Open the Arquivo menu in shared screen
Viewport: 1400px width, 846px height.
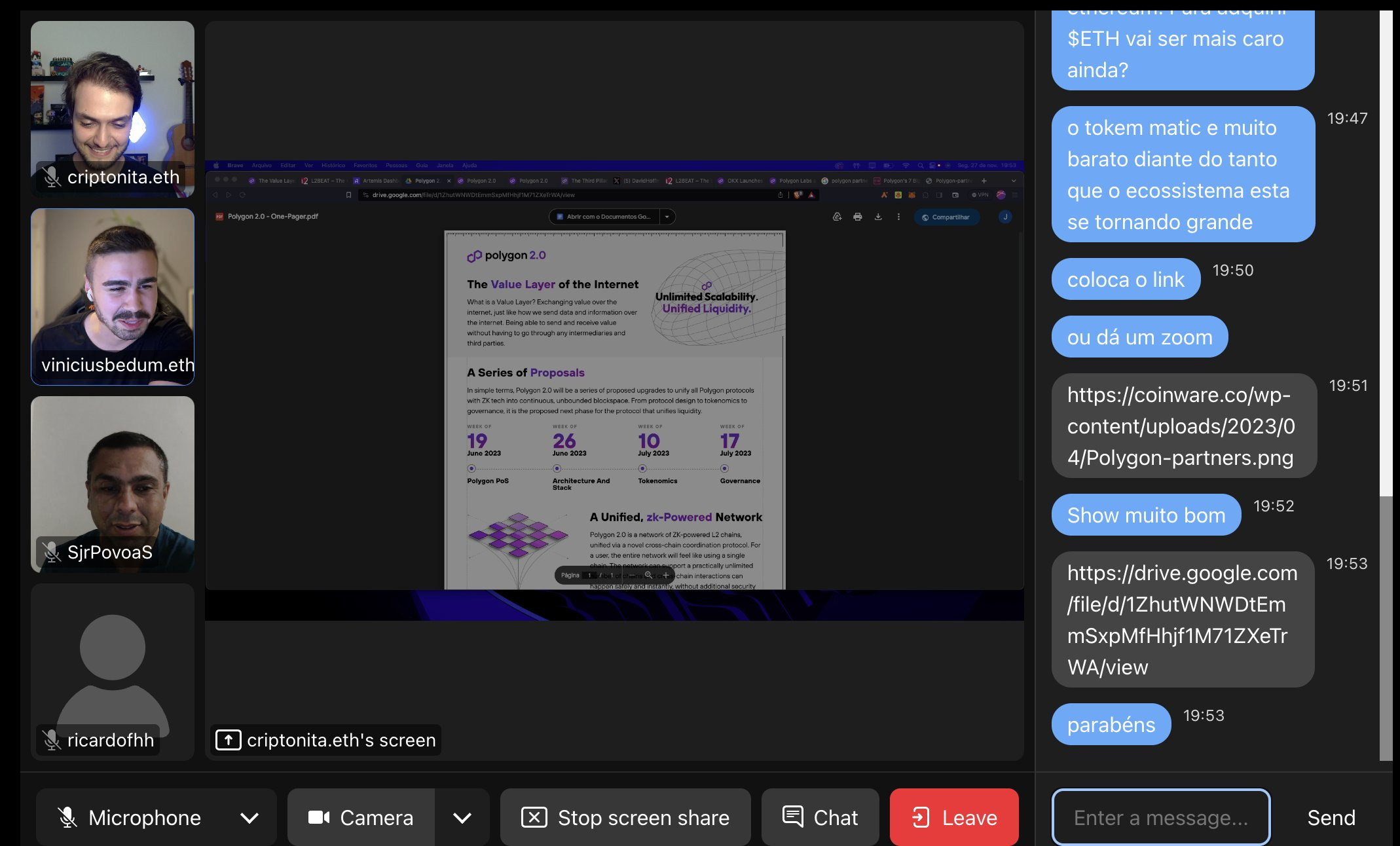tap(261, 165)
